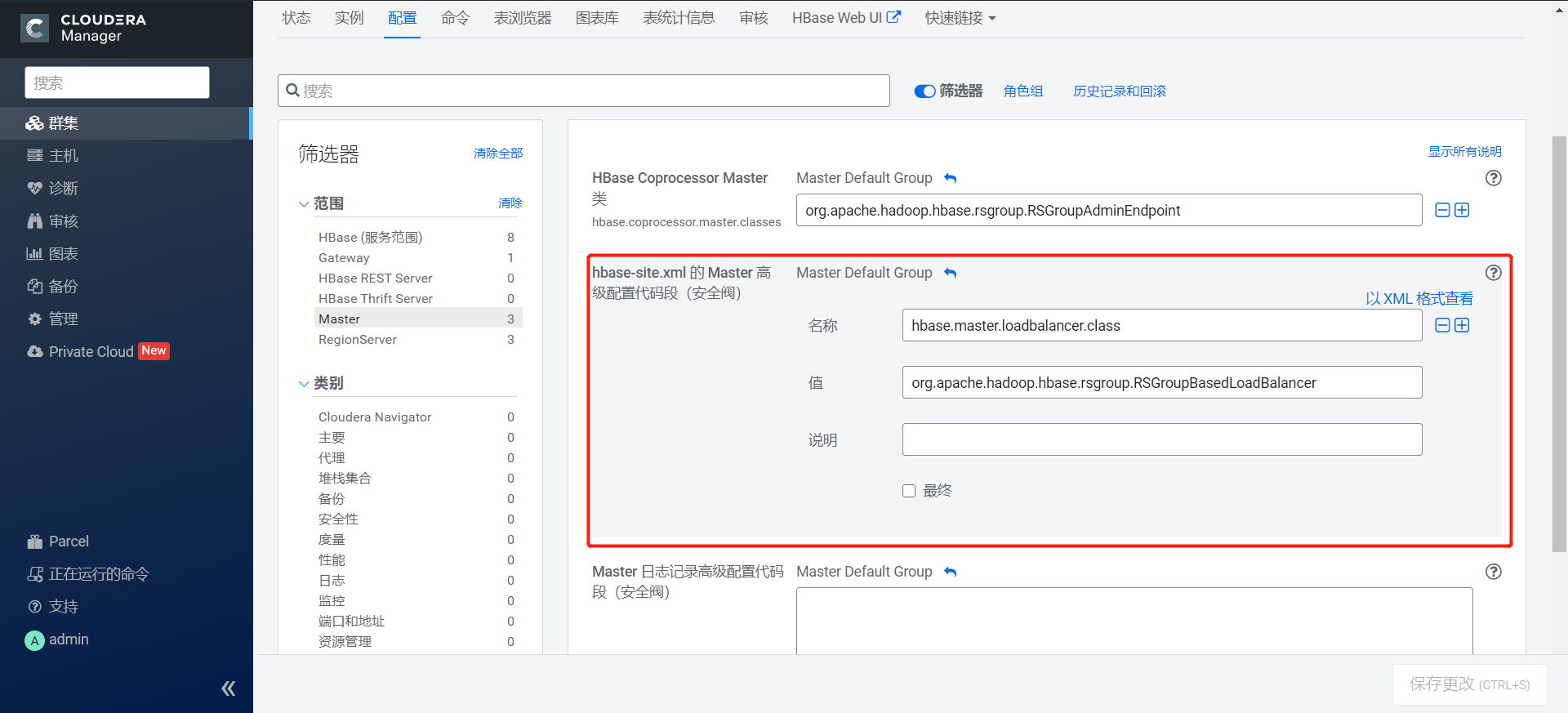Click the Master 日志记录 snippet text area
This screenshot has height=713, width=1568.
[x=1134, y=621]
